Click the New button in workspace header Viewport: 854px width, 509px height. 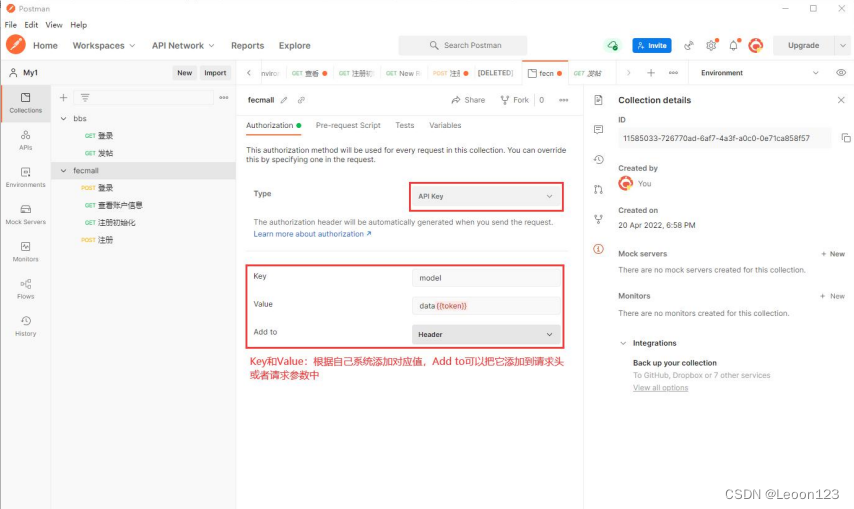185,72
